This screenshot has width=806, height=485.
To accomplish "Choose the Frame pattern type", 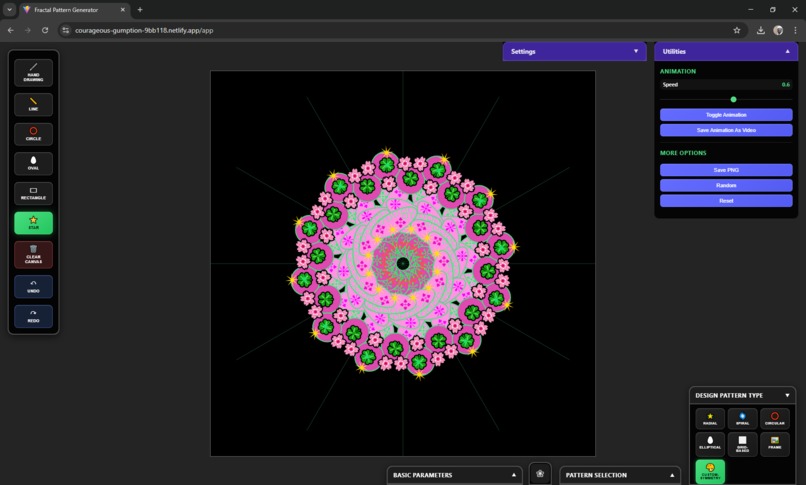I will click(x=775, y=443).
